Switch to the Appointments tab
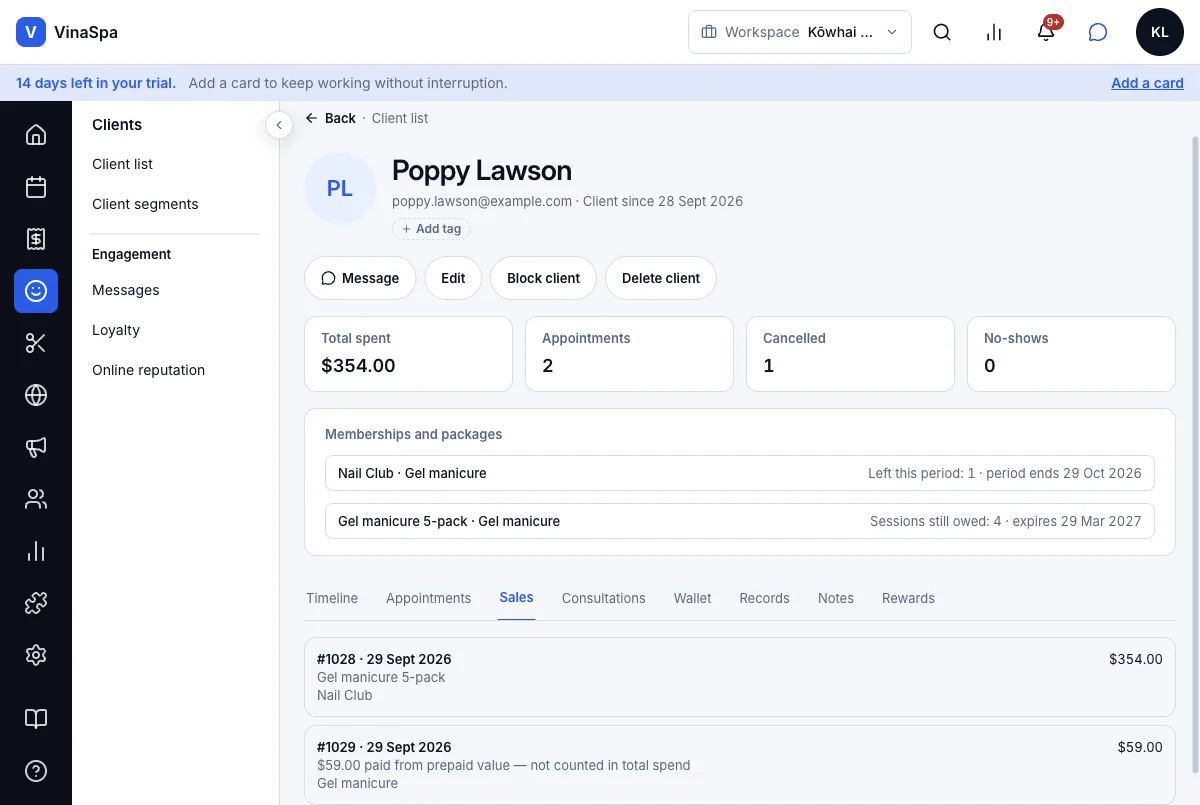Image resolution: width=1200 pixels, height=805 pixels. pos(428,598)
